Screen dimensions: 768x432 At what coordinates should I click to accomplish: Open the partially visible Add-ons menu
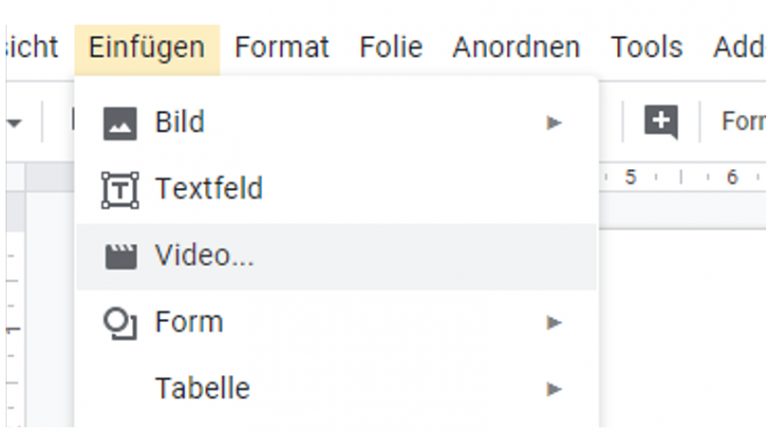coord(740,47)
